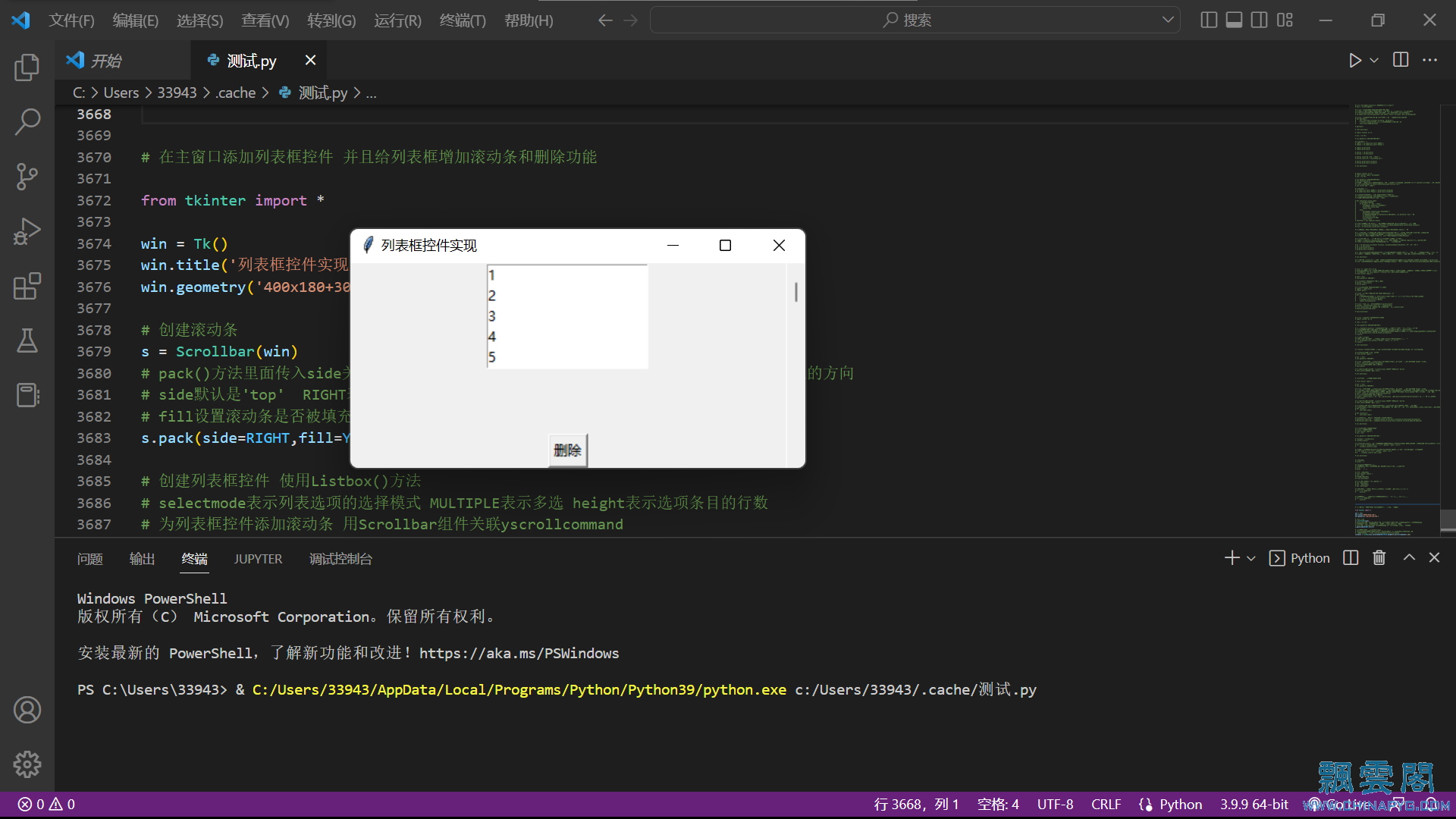Open the Accounts icon

click(x=27, y=710)
